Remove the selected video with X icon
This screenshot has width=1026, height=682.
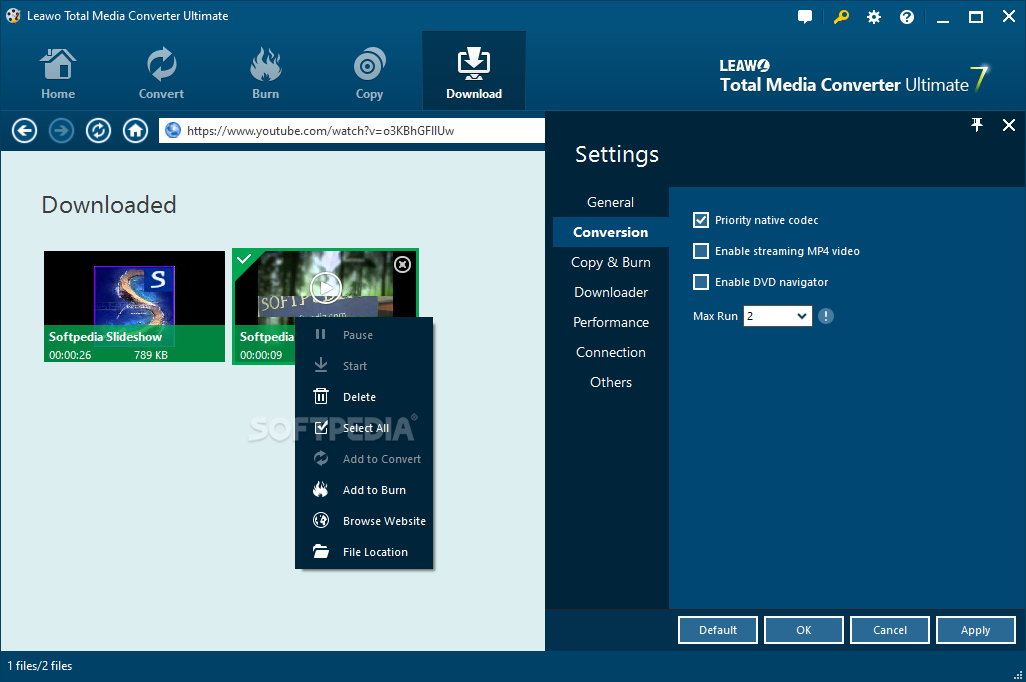[402, 264]
